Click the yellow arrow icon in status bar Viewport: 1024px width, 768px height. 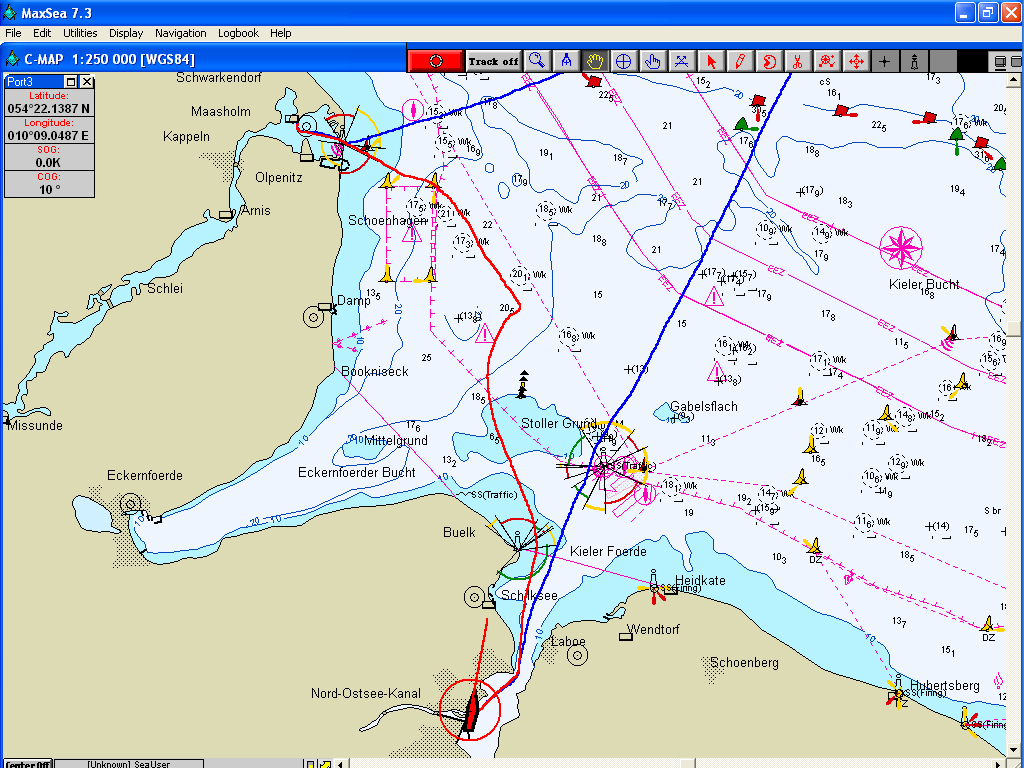coord(325,763)
